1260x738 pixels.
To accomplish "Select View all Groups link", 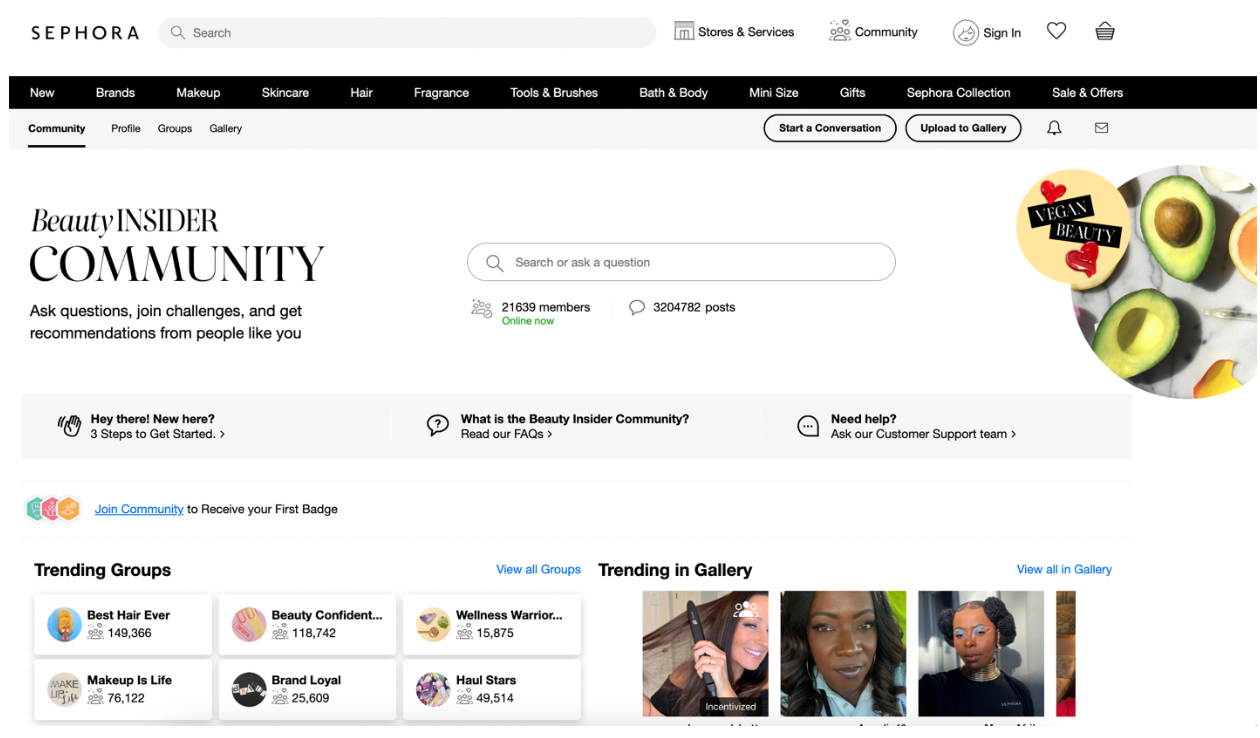I will [x=538, y=570].
